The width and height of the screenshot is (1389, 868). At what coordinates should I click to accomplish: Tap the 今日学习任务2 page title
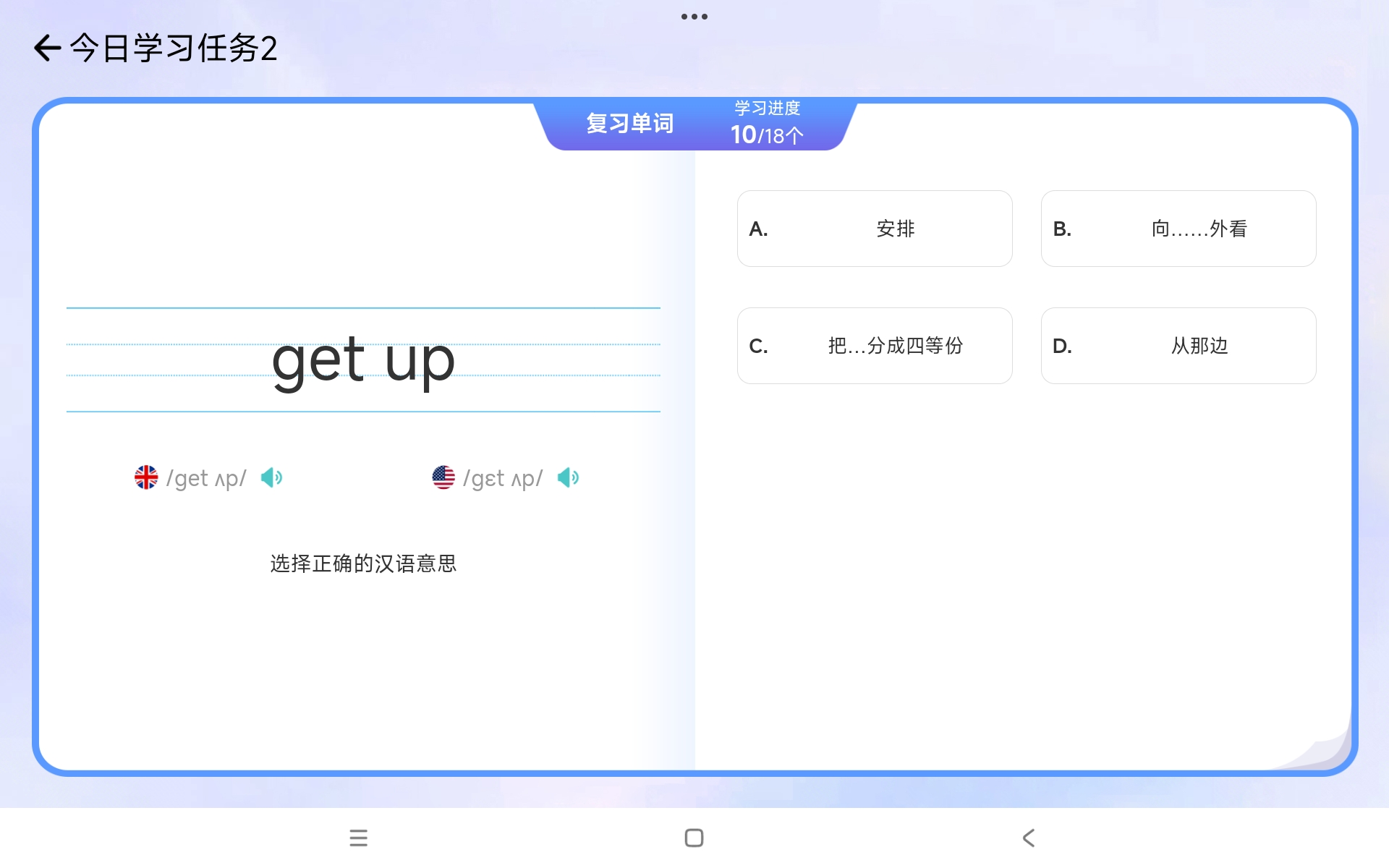(174, 48)
